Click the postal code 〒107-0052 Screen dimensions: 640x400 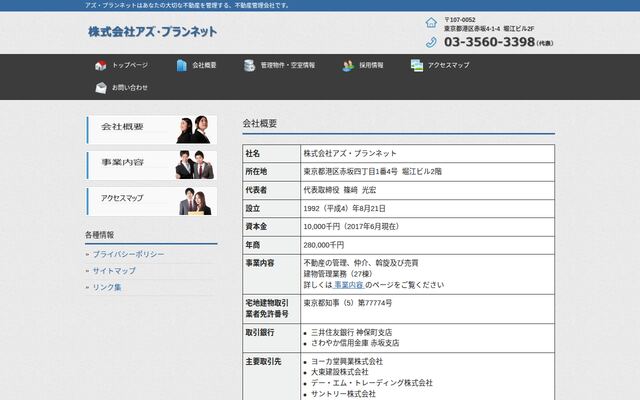[x=460, y=20]
